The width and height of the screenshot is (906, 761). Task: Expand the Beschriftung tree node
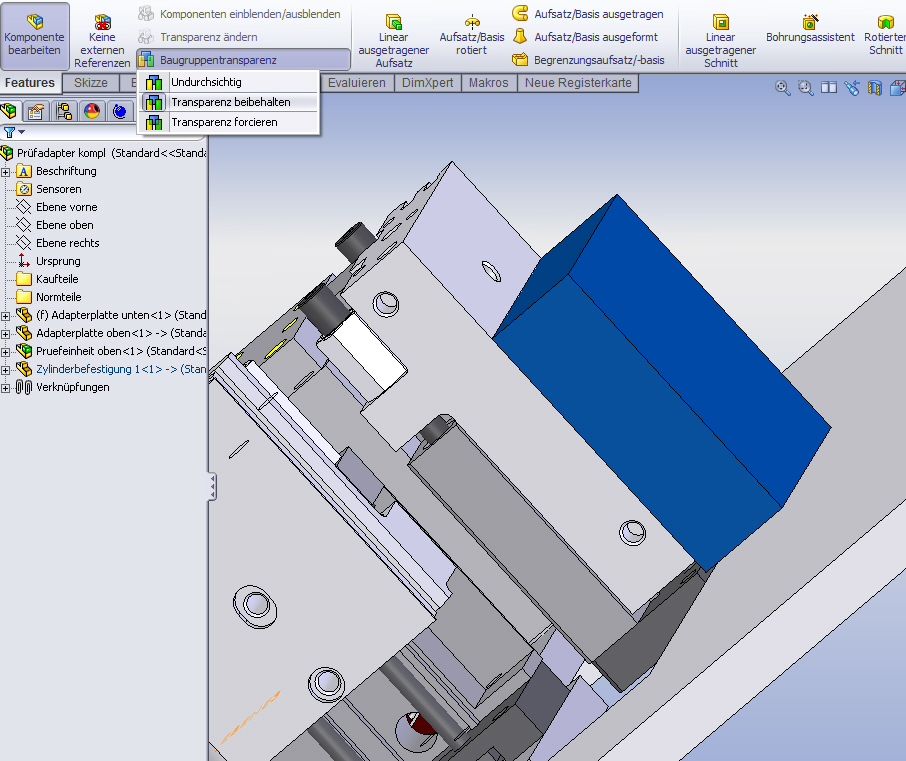click(6, 171)
